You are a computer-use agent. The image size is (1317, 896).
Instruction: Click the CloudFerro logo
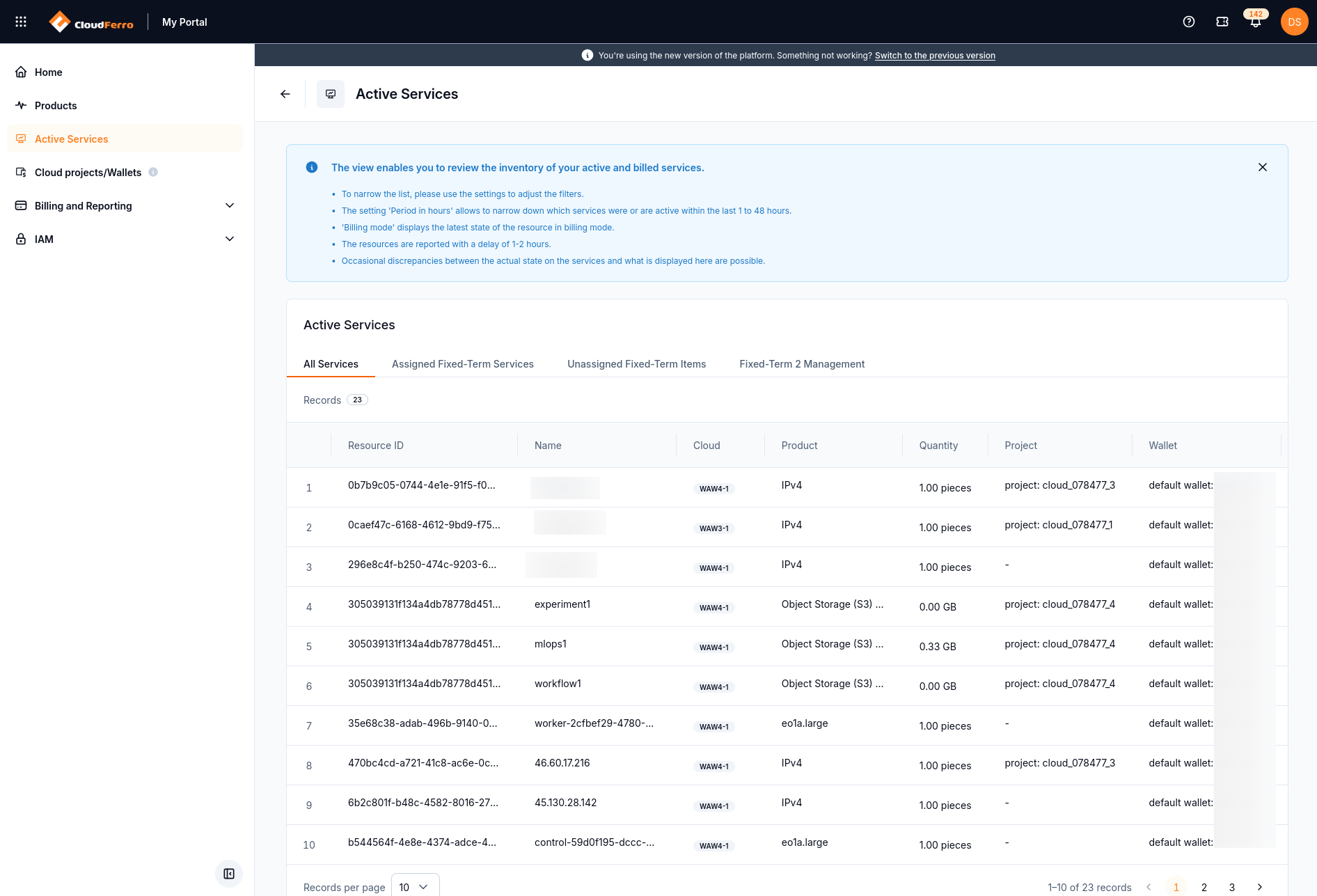[x=91, y=22]
